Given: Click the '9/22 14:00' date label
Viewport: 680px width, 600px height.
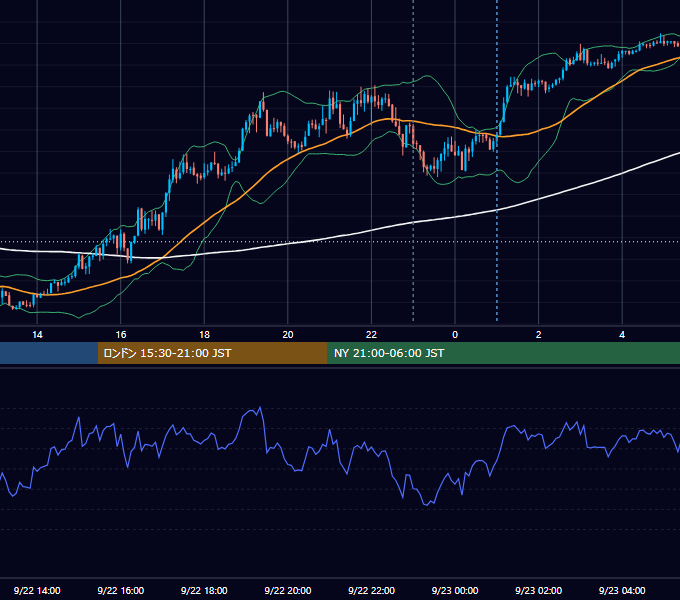Looking at the screenshot, I should (x=37, y=590).
